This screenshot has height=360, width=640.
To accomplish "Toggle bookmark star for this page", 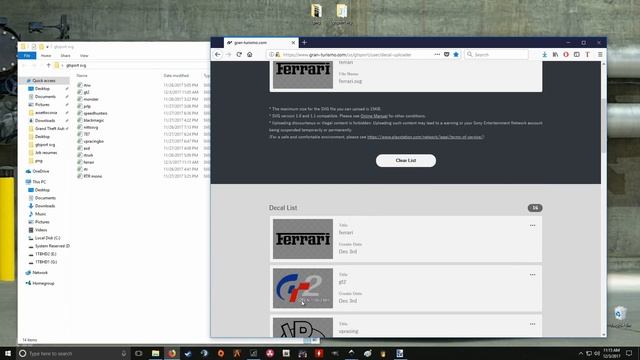I will [x=456, y=54].
